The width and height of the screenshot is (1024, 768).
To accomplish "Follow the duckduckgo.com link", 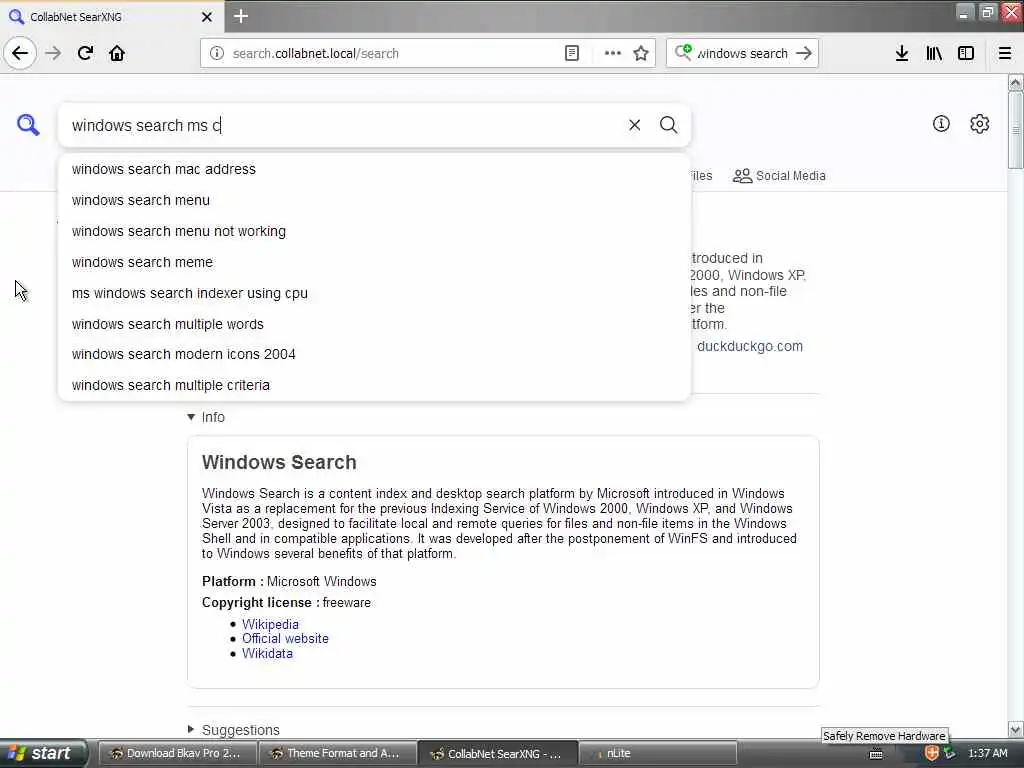I will tap(750, 346).
